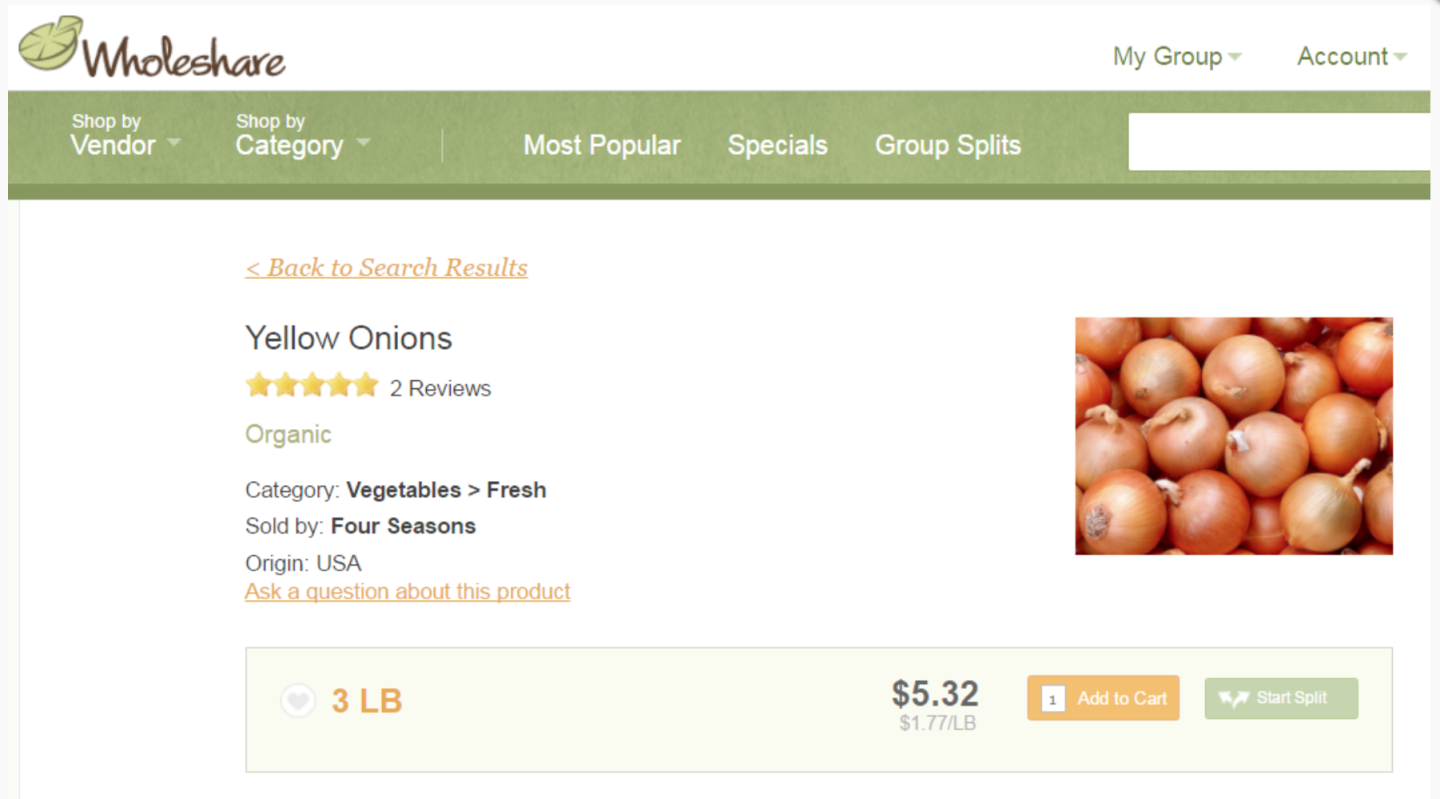The image size is (1440, 799).
Task: Expand the Shop by Category dropdown
Action: [x=302, y=136]
